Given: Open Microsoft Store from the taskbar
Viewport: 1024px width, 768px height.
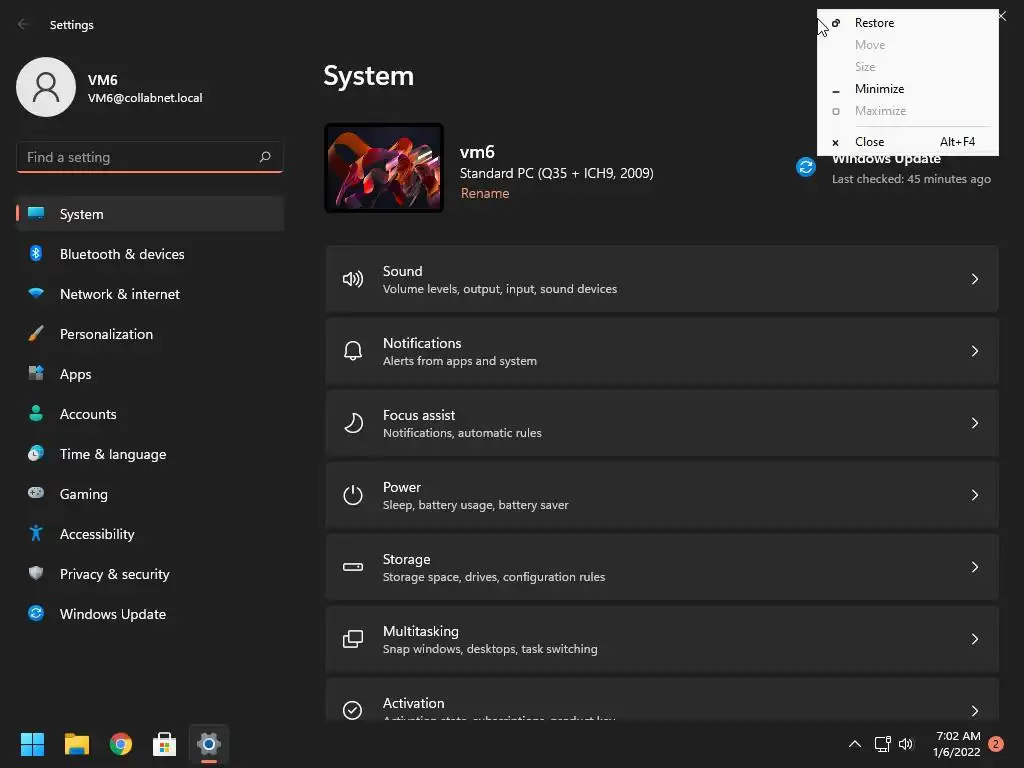Looking at the screenshot, I should [x=165, y=744].
